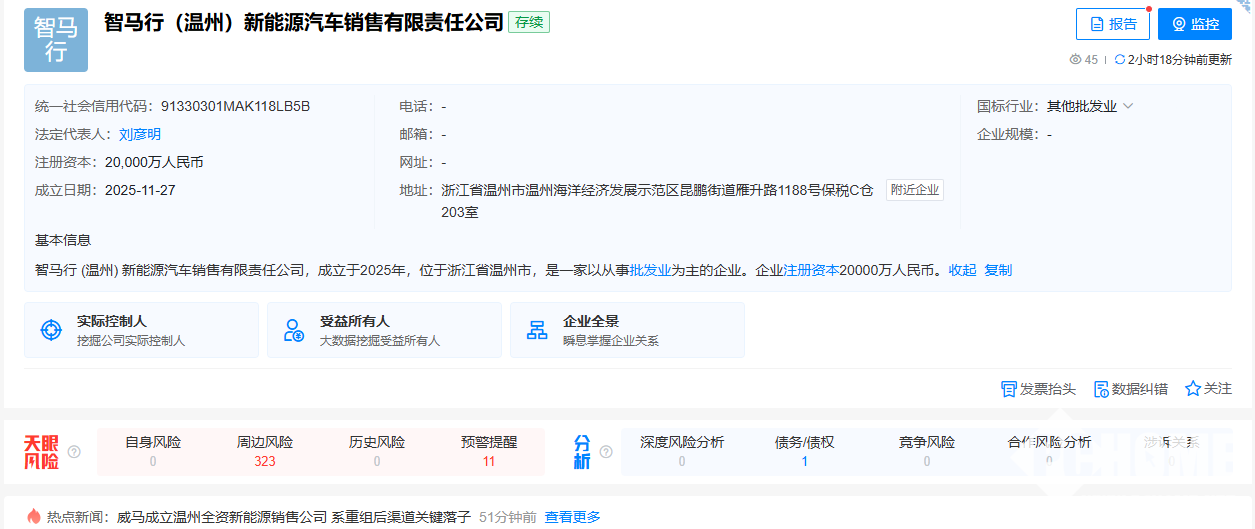This screenshot has height=529, width=1255.
Task: Click the 附近企业 nearby companies tag
Action: click(914, 190)
